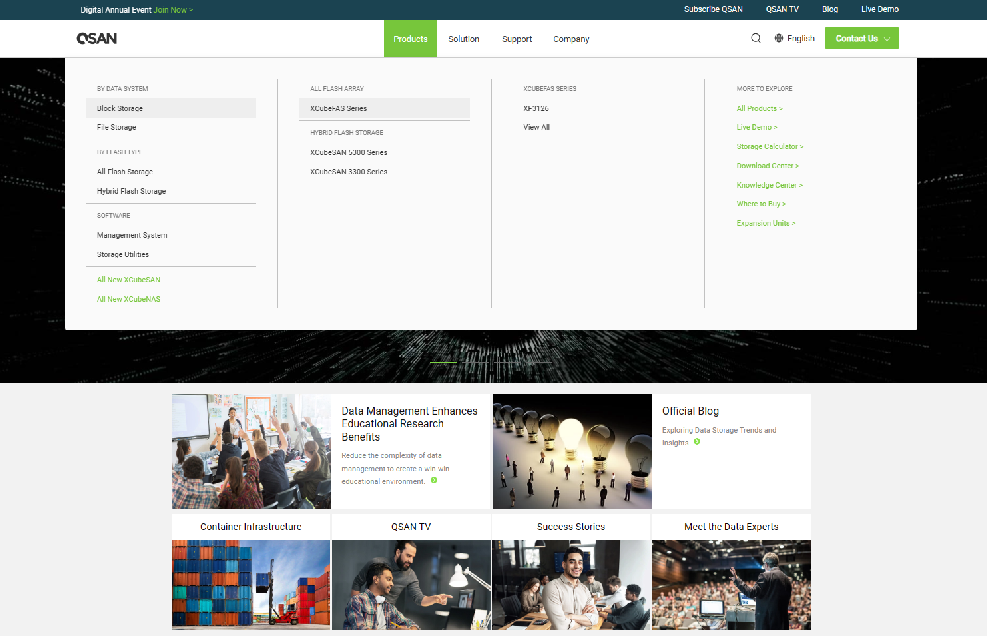Open Management System under Software
Screen dimensions: 987x636
pyautogui.click(x=132, y=235)
